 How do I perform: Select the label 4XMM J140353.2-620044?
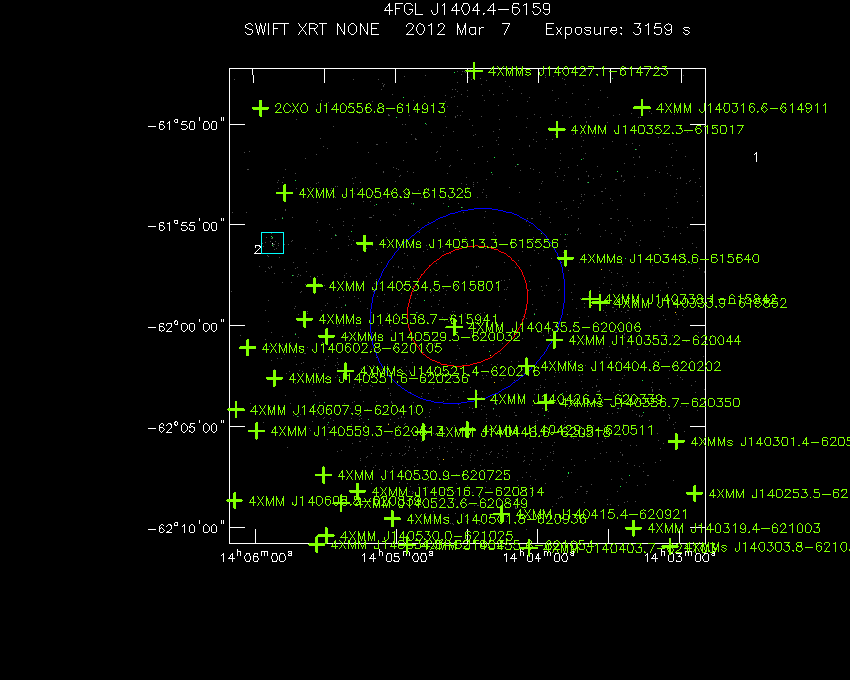[x=655, y=341]
